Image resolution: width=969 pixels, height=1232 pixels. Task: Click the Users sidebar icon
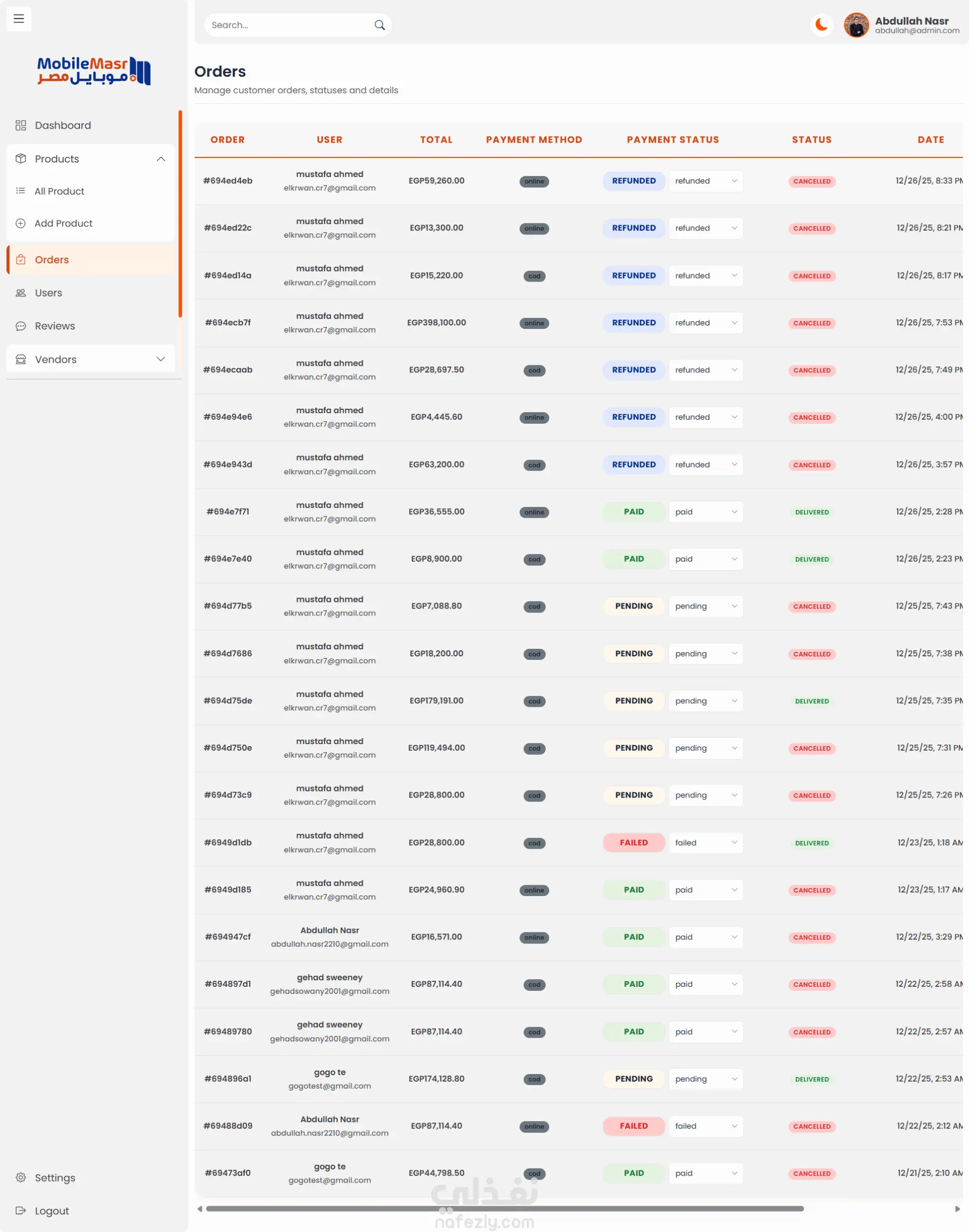click(x=21, y=293)
